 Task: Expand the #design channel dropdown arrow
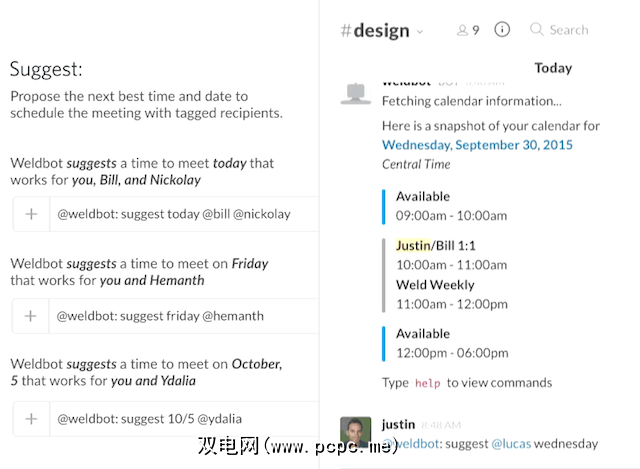(x=420, y=32)
